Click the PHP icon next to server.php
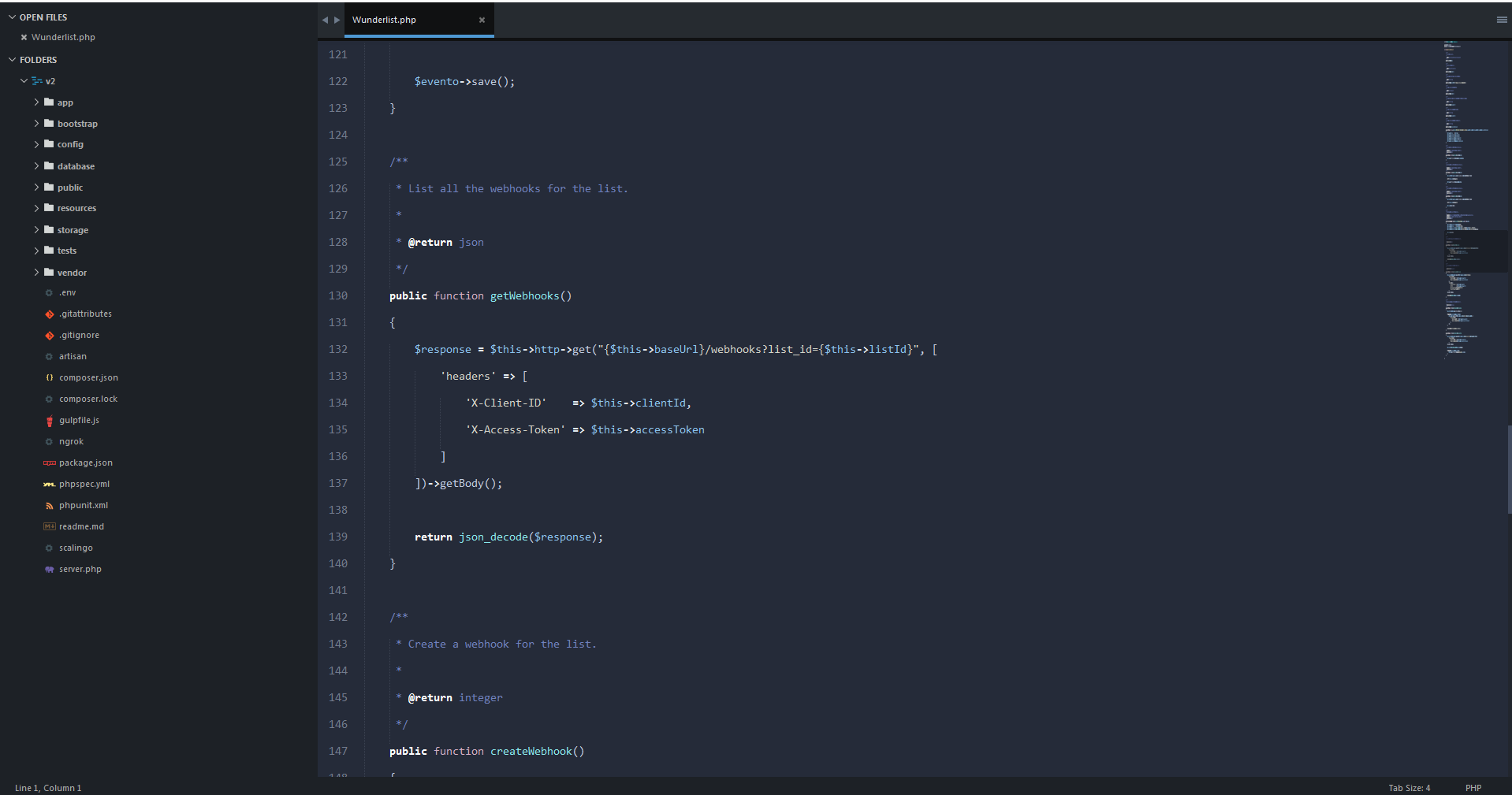The width and height of the screenshot is (1512, 795). [x=49, y=569]
